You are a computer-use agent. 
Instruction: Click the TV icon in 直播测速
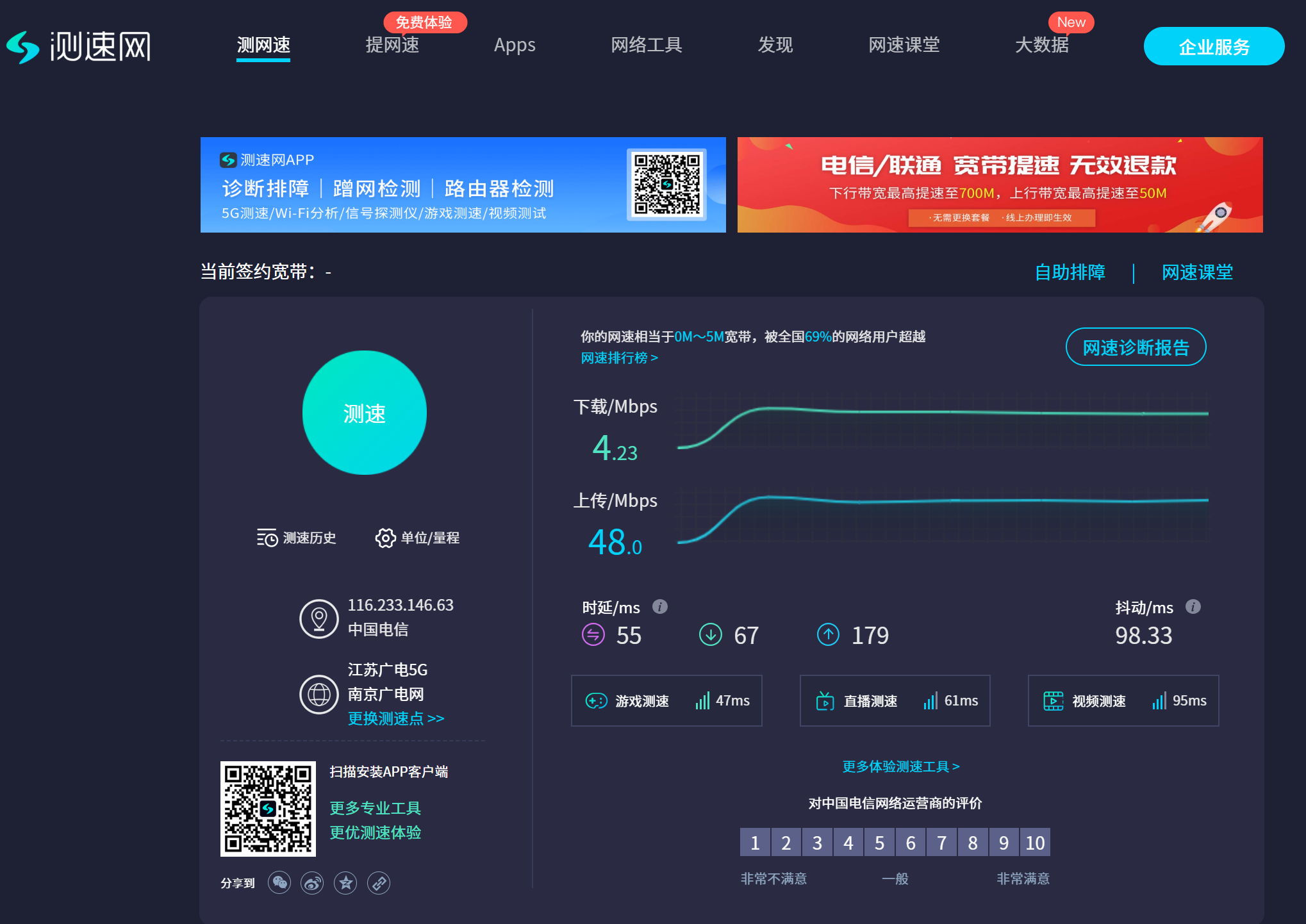coord(825,701)
